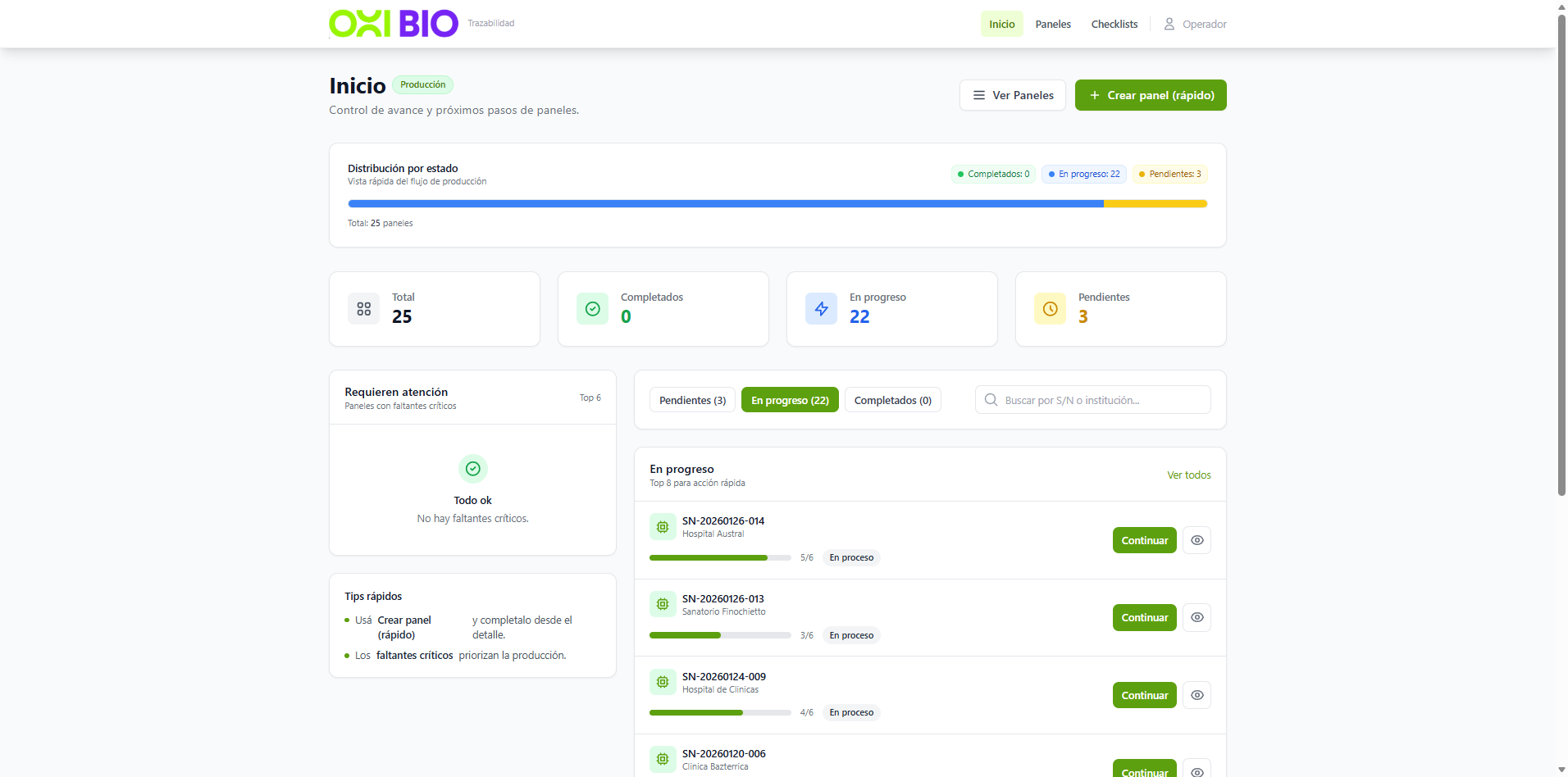The width and height of the screenshot is (1568, 777).
Task: Click the 'Pendientes: 3' legend chip
Action: tap(1170, 174)
